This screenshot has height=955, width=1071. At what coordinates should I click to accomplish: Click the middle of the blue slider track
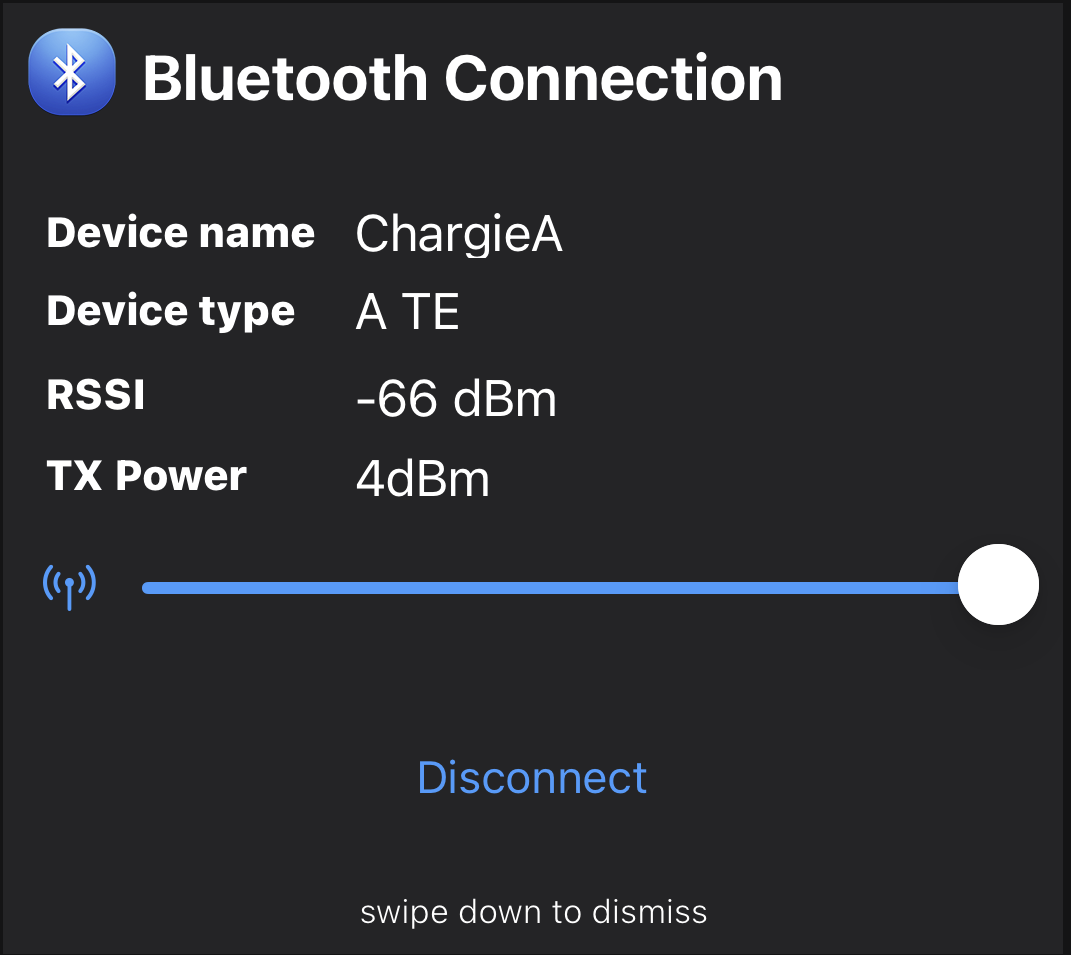550,588
